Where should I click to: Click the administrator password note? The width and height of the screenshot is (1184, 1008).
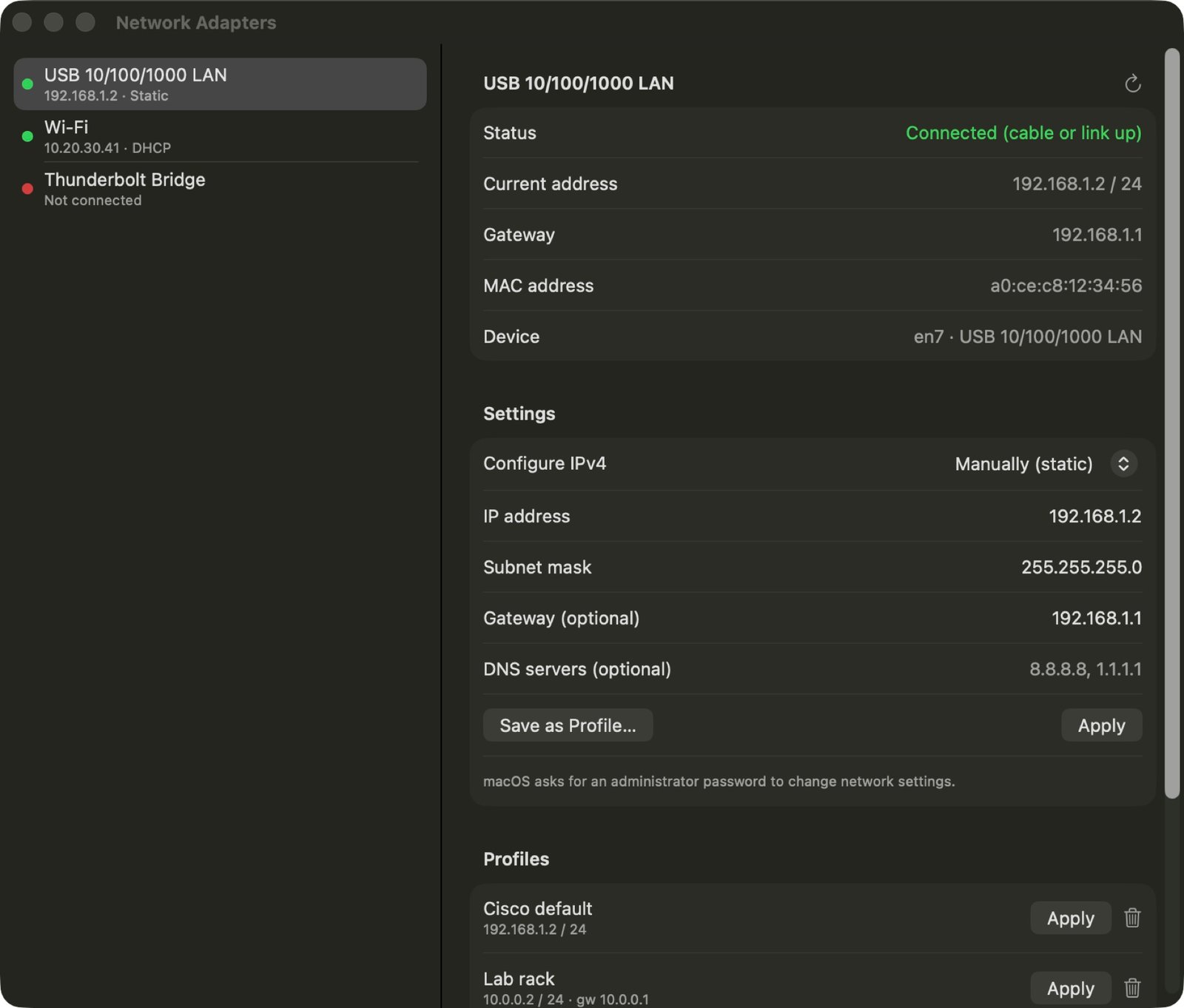click(719, 782)
